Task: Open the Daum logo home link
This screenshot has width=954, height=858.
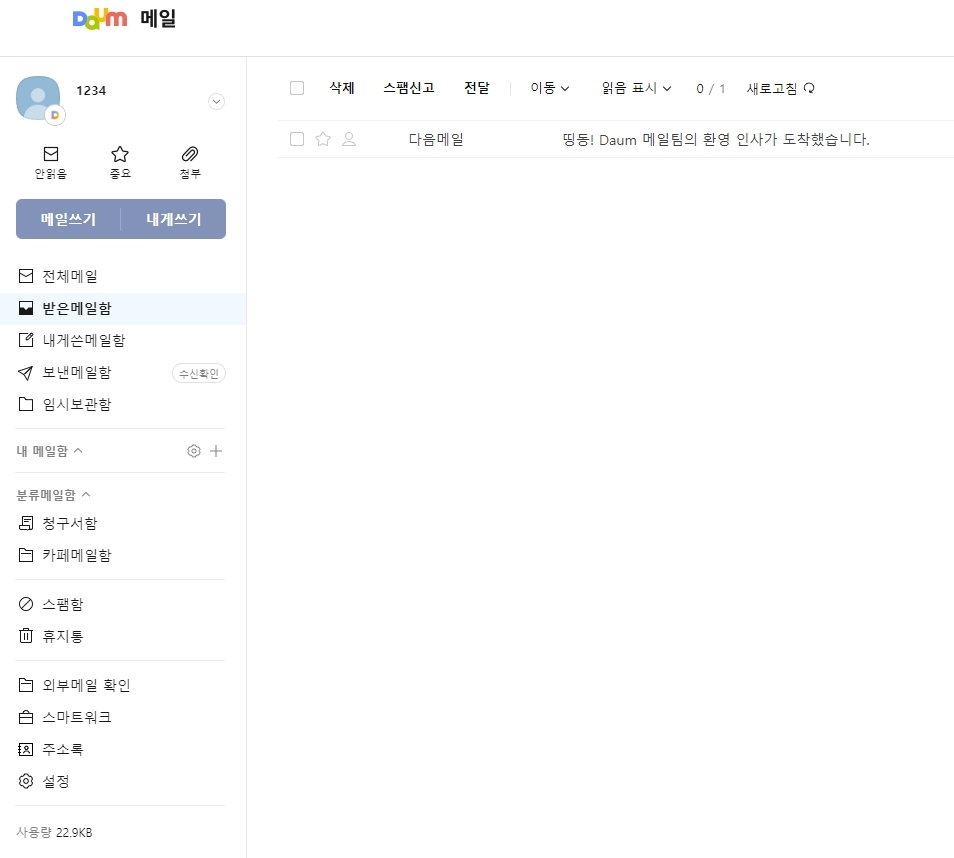Action: (100, 19)
